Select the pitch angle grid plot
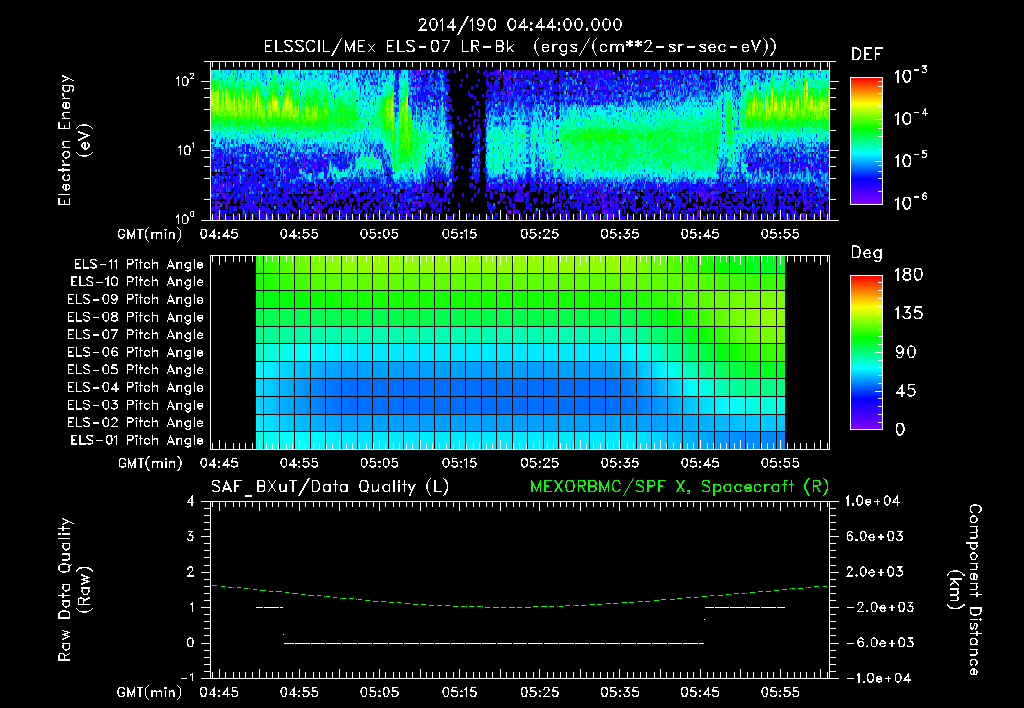The width and height of the screenshot is (1024, 708). coord(520,352)
